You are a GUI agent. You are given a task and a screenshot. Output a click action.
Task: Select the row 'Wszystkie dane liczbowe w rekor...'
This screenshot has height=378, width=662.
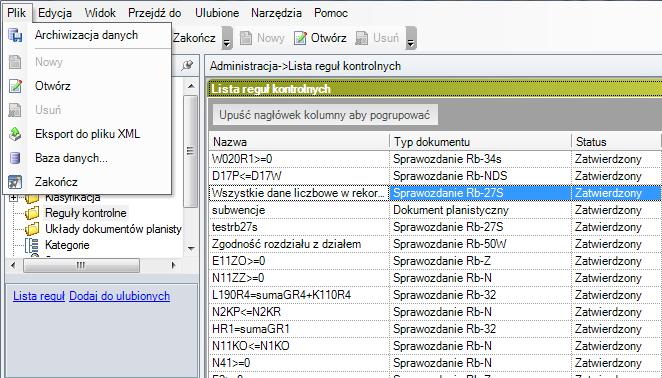[x=435, y=193]
